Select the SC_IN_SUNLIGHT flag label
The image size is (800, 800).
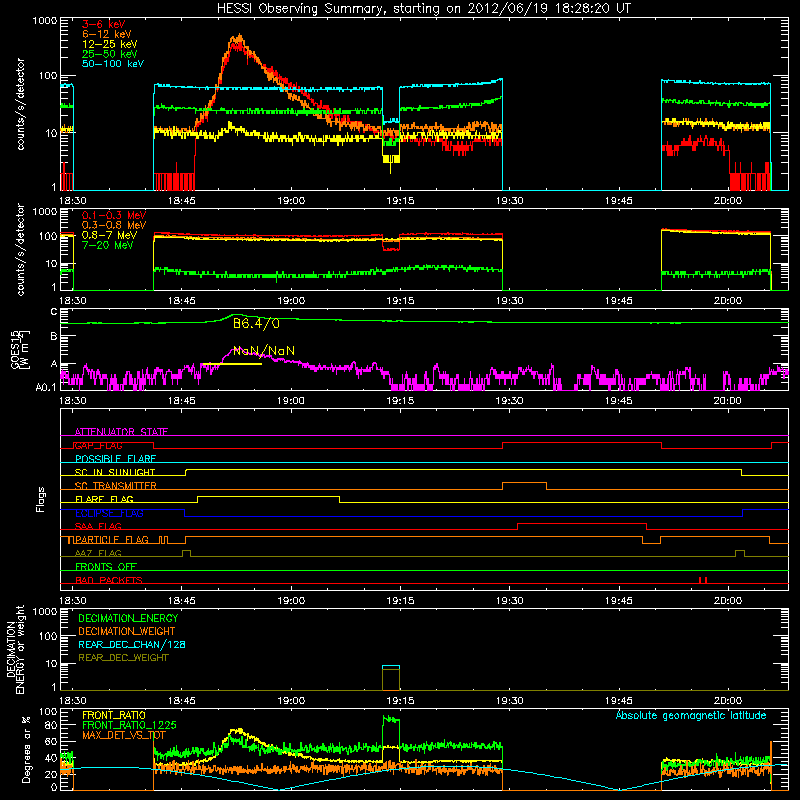coord(115,472)
